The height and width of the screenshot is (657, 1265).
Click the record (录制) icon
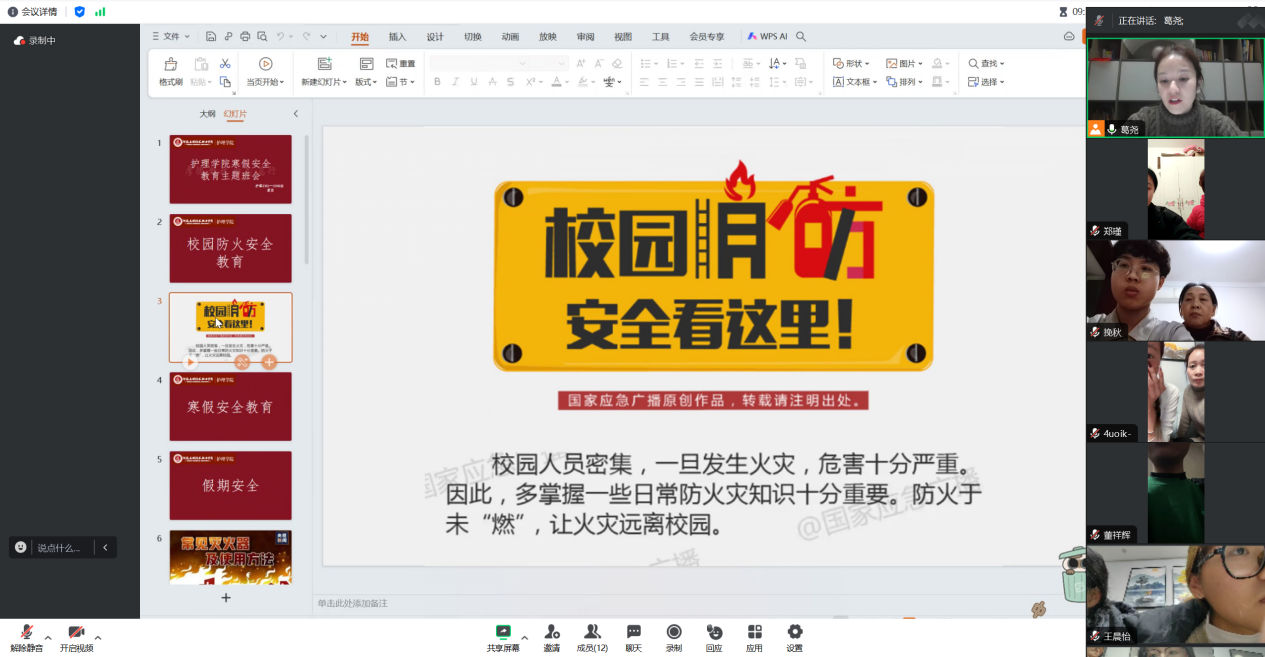pyautogui.click(x=674, y=632)
